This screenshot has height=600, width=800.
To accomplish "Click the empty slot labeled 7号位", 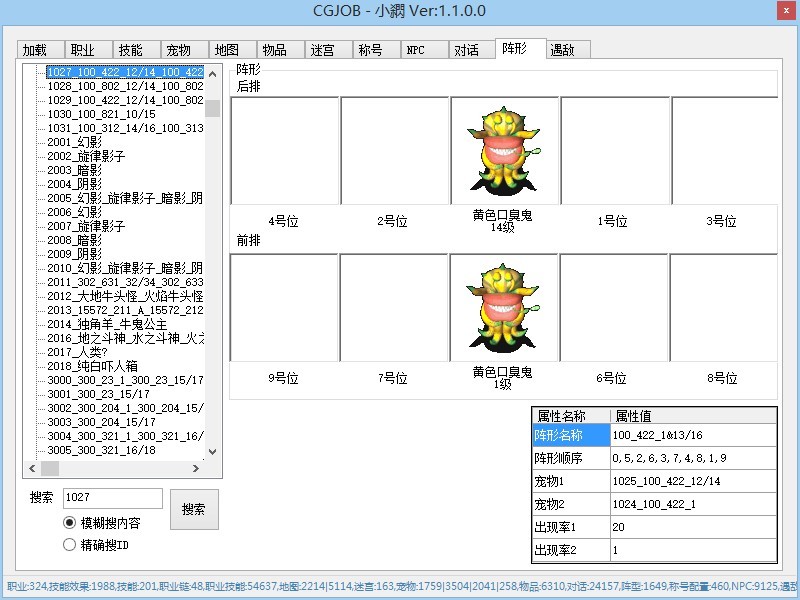I will (x=393, y=307).
